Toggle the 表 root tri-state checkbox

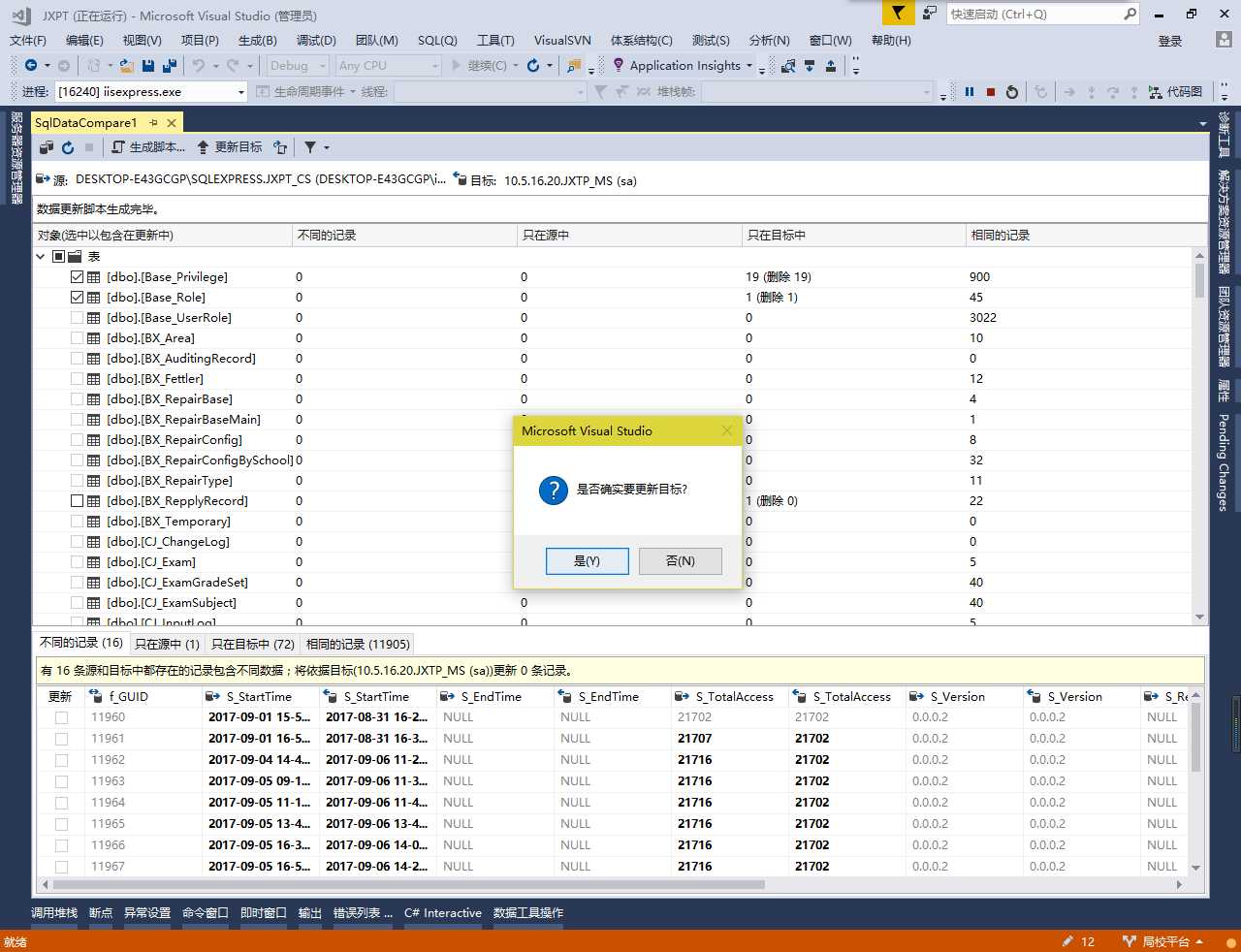point(58,257)
